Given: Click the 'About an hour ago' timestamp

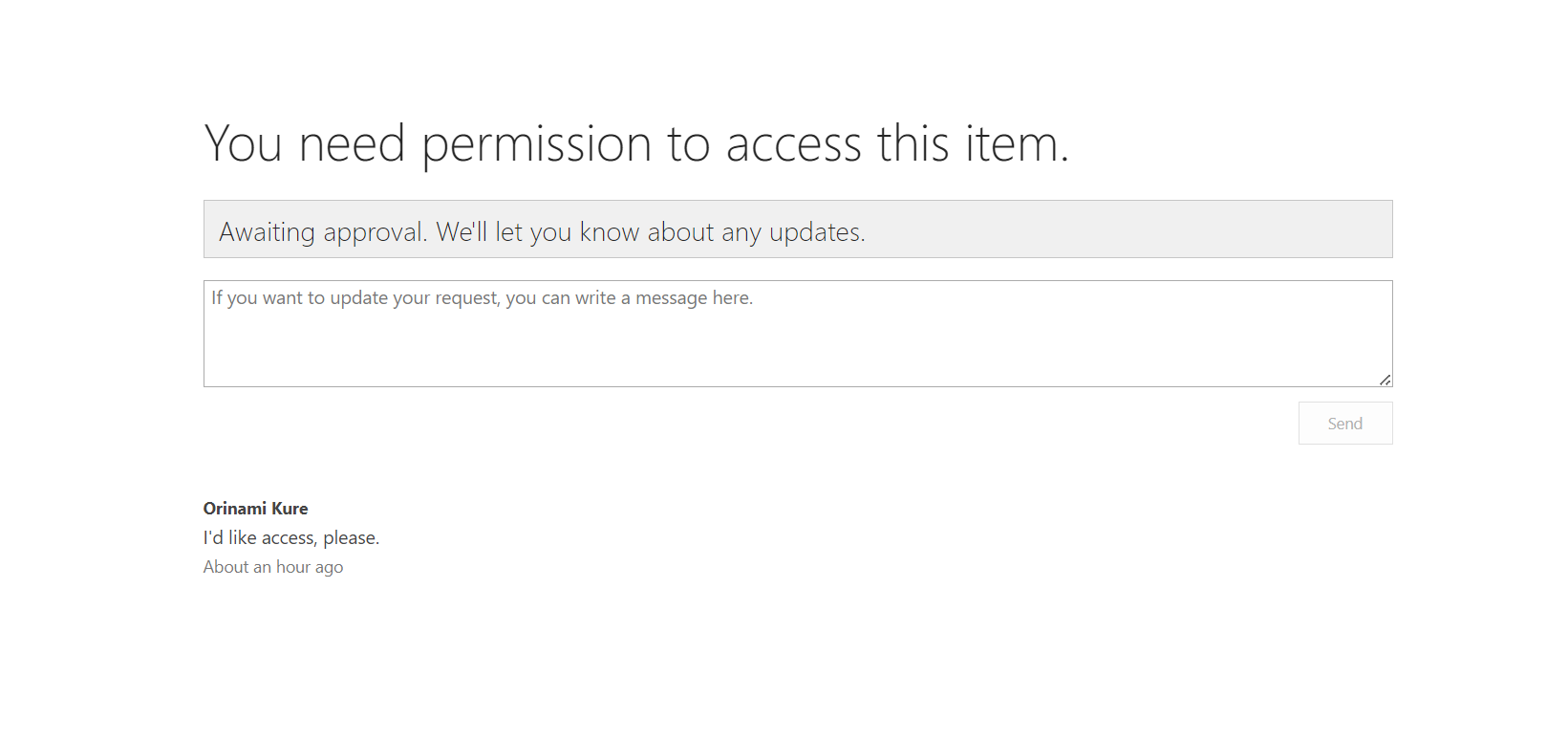Looking at the screenshot, I should (x=272, y=567).
